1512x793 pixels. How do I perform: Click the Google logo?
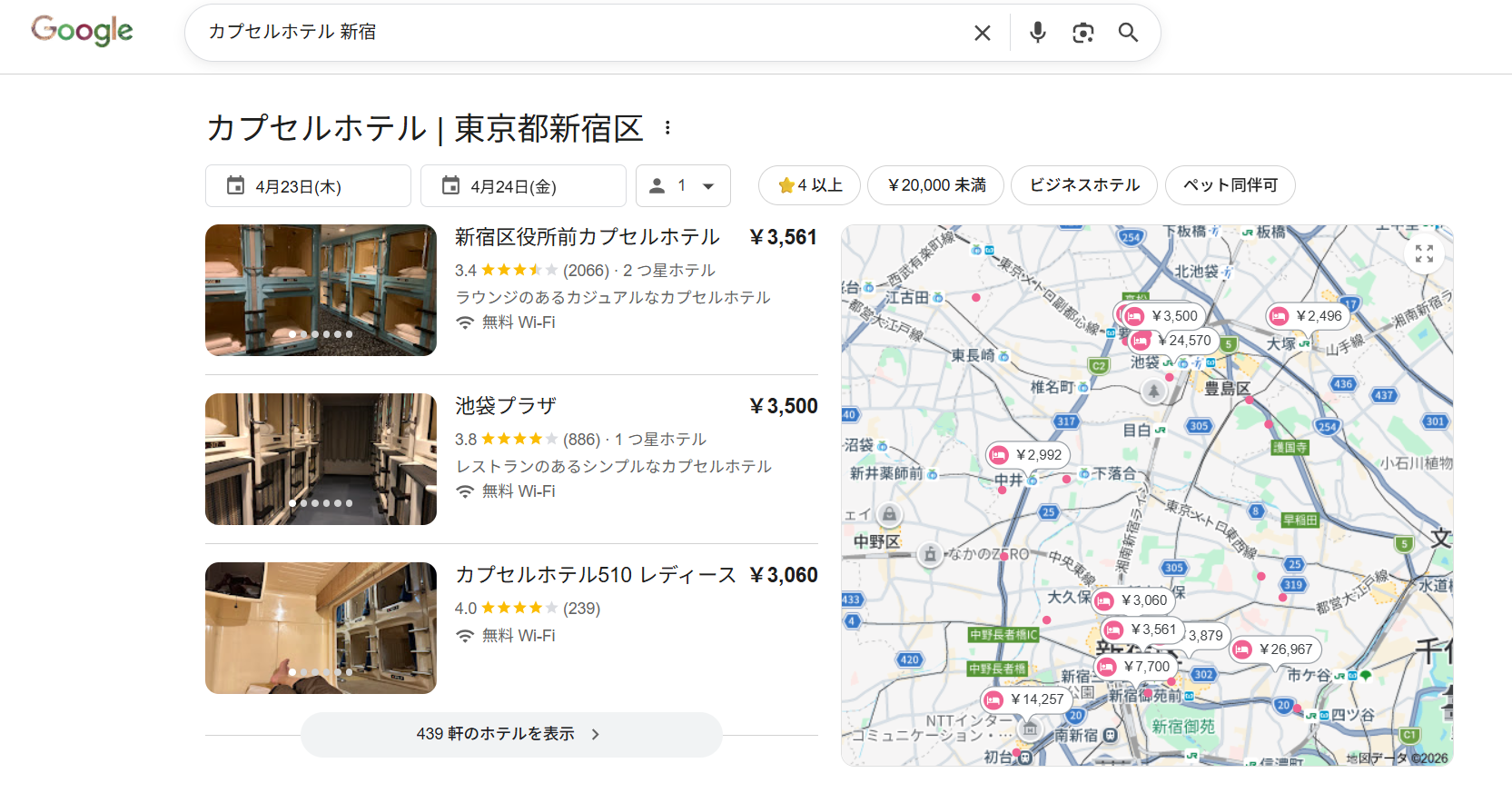point(82,31)
